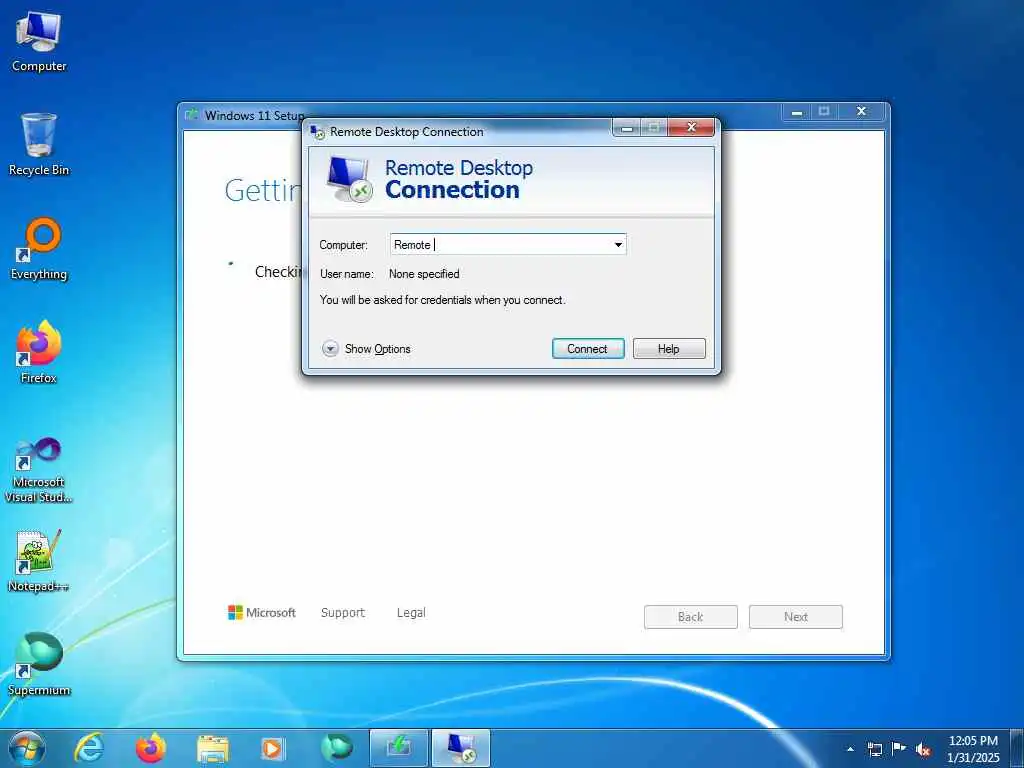Image resolution: width=1024 pixels, height=768 pixels.
Task: Minimize the Remote Desktop Connection window
Action: (627, 128)
